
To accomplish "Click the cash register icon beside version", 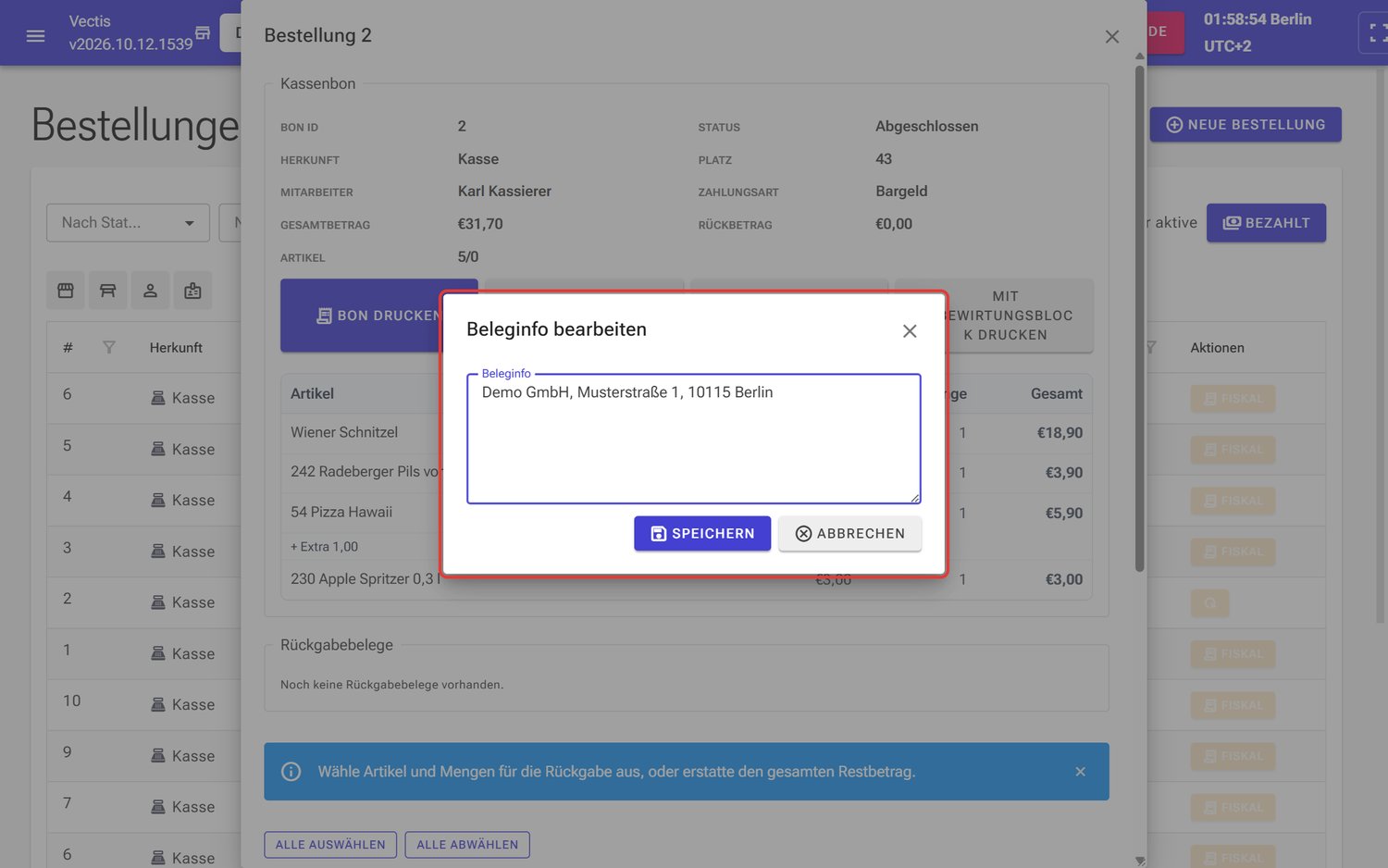I will [203, 33].
